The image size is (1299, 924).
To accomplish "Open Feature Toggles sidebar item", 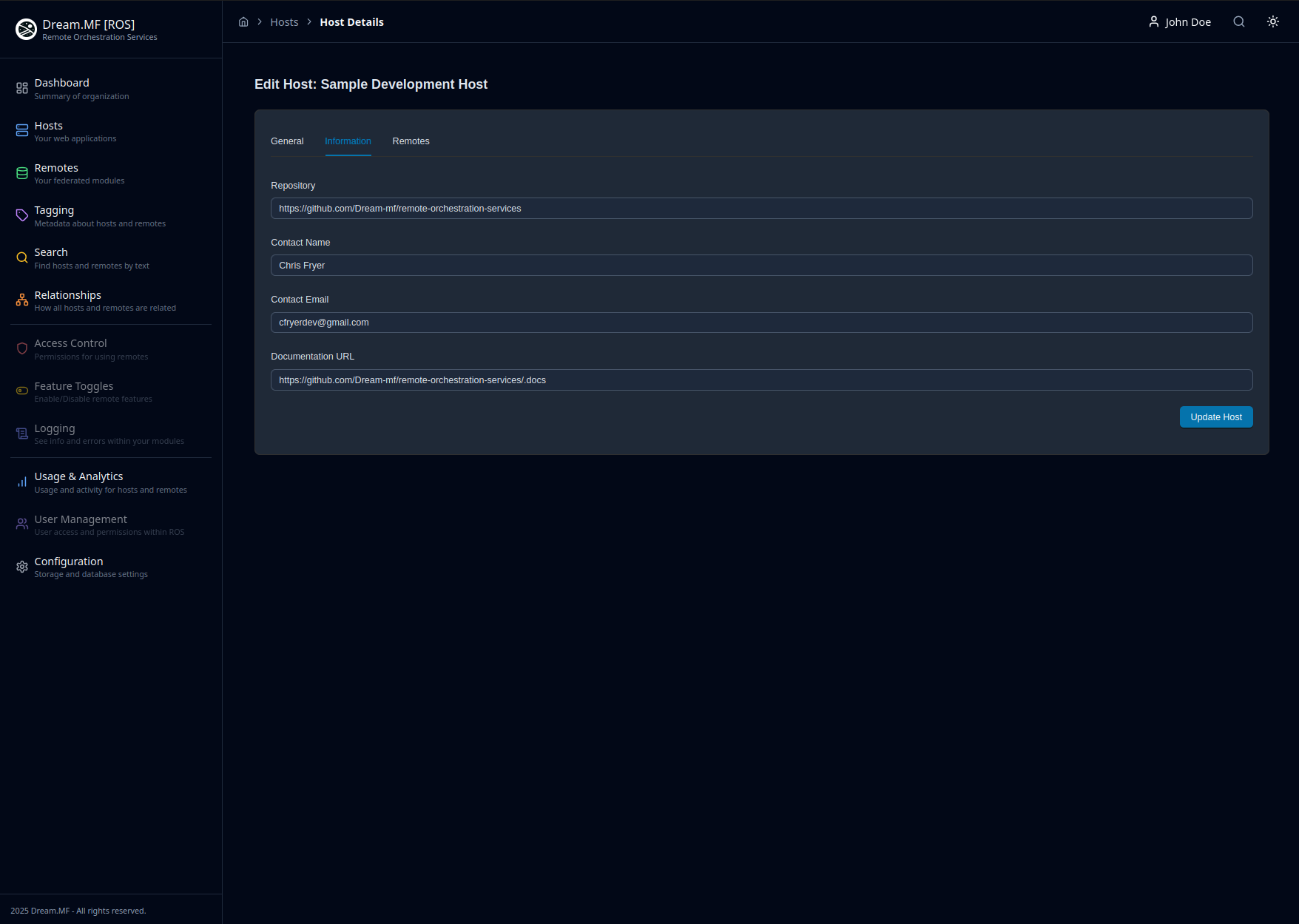I will 111,391.
